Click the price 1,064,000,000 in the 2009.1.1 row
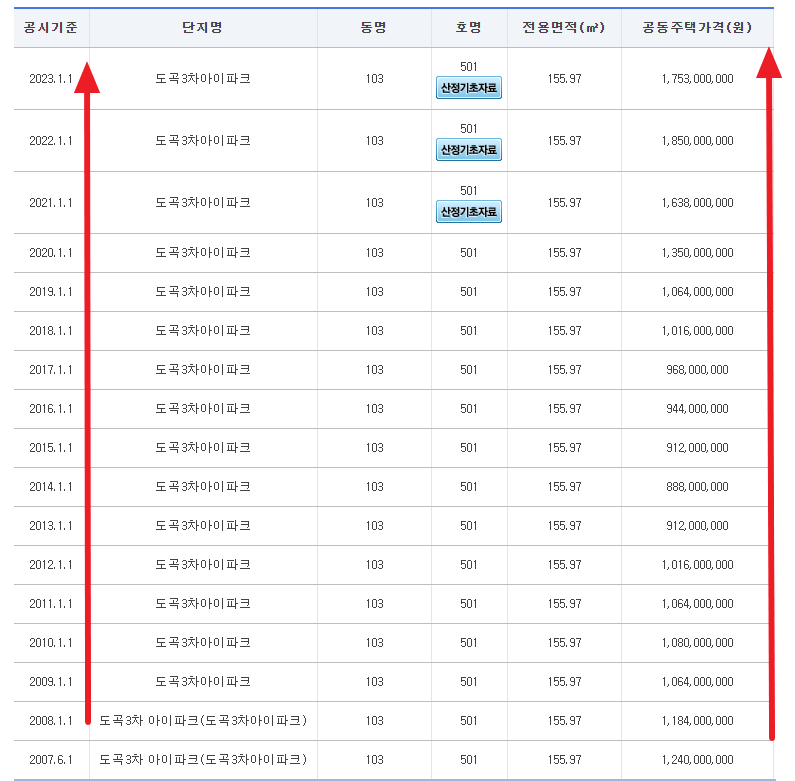This screenshot has height=781, width=795. click(x=698, y=682)
